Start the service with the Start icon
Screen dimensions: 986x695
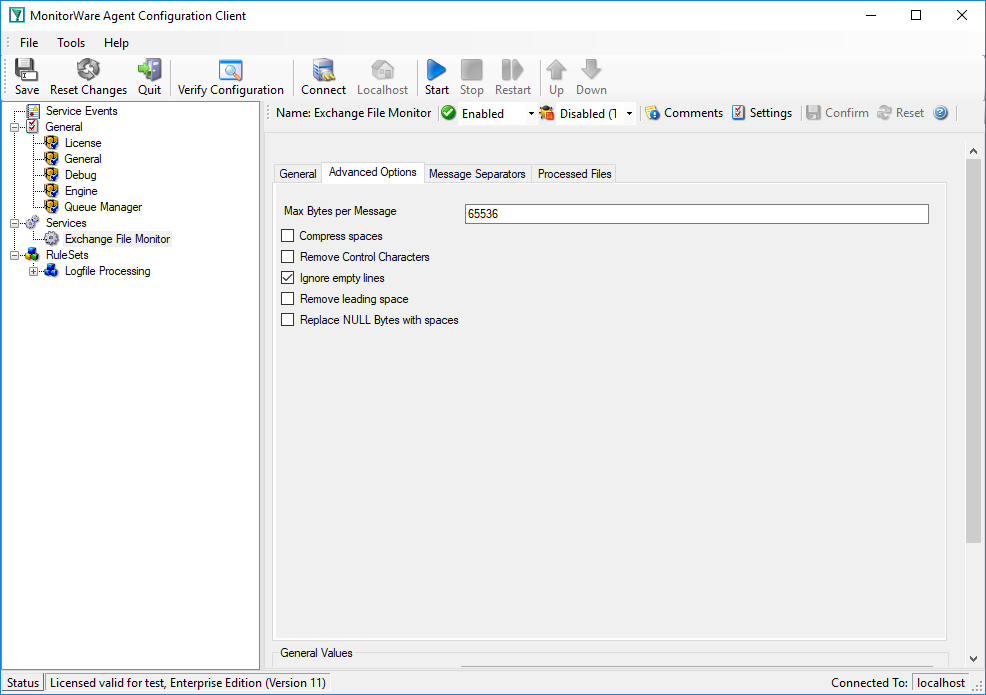(436, 69)
